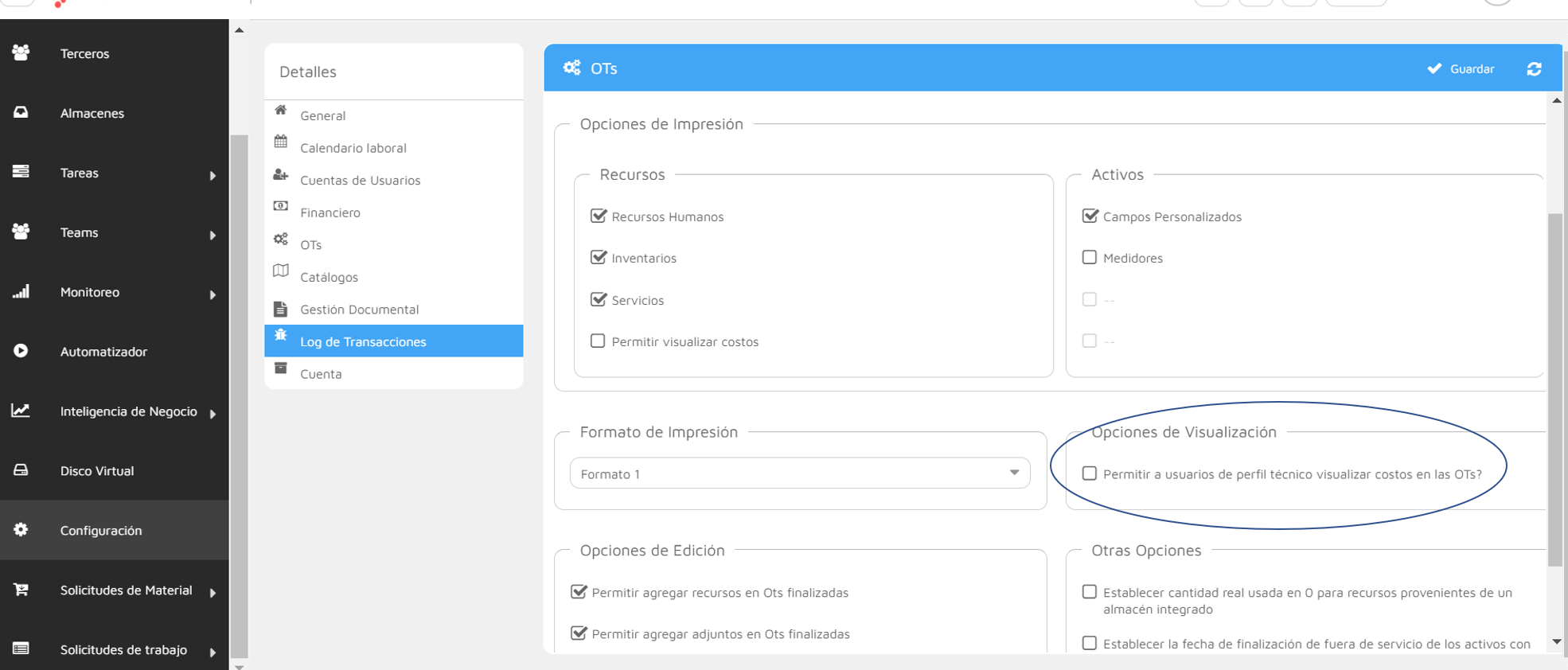
Task: Click the Gestión Documental file icon
Action: coord(281,309)
